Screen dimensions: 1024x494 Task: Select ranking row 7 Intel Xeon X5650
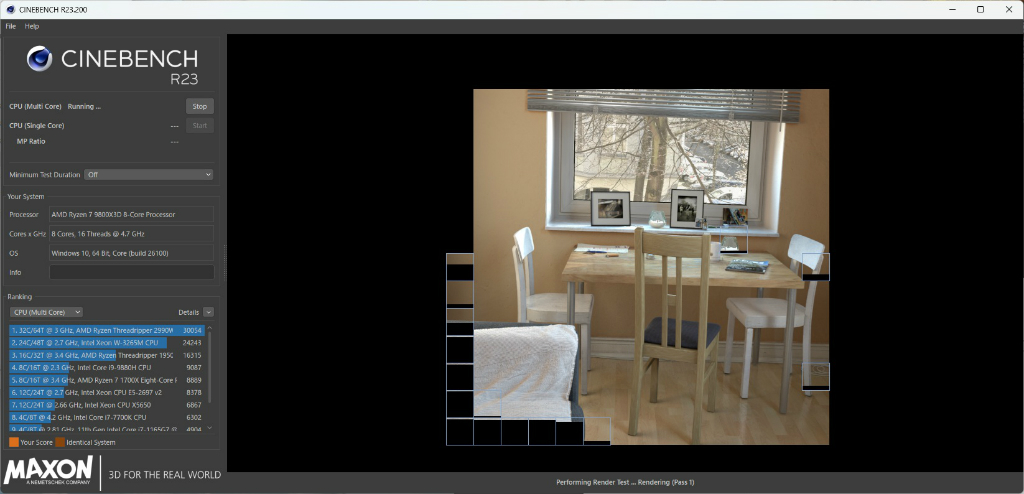tap(106, 405)
